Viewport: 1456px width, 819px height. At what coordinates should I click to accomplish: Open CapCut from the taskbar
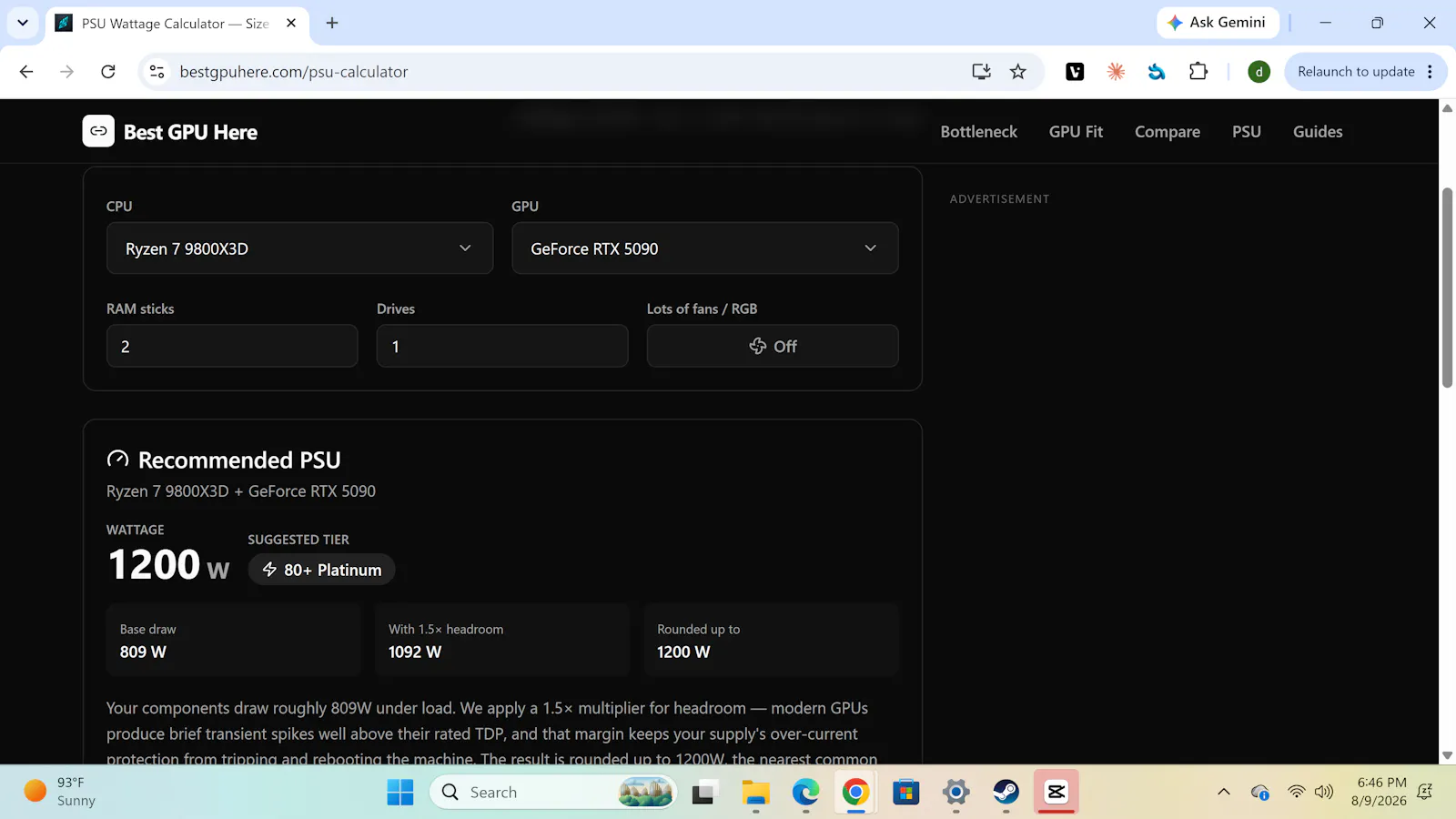1056,793
